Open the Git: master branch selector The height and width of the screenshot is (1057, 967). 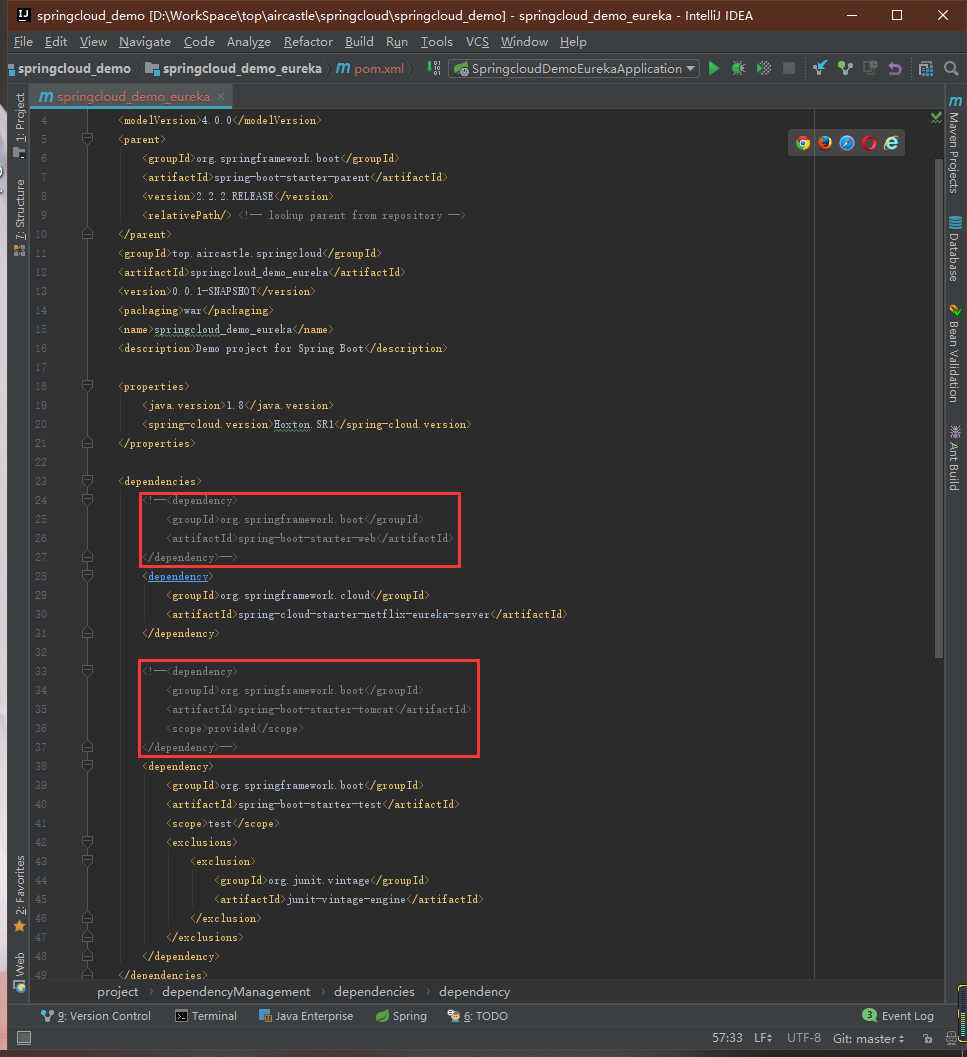[x=869, y=1039]
